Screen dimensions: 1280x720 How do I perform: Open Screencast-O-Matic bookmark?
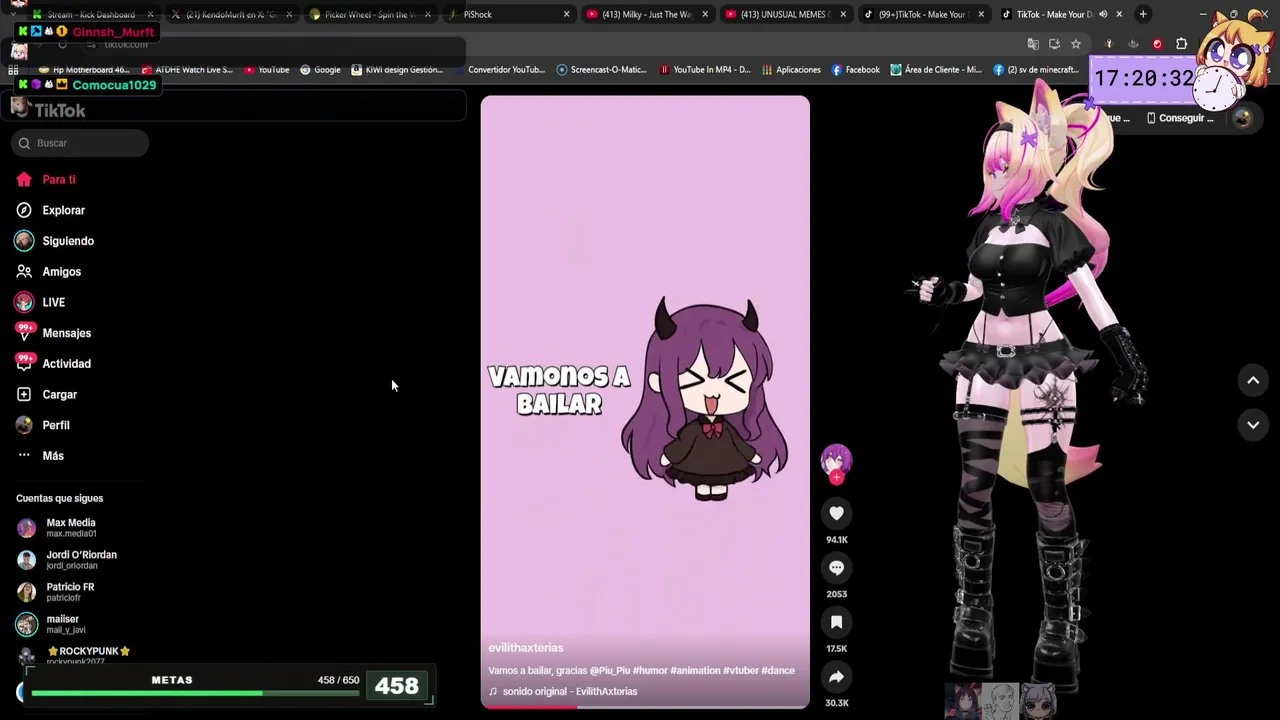click(602, 70)
